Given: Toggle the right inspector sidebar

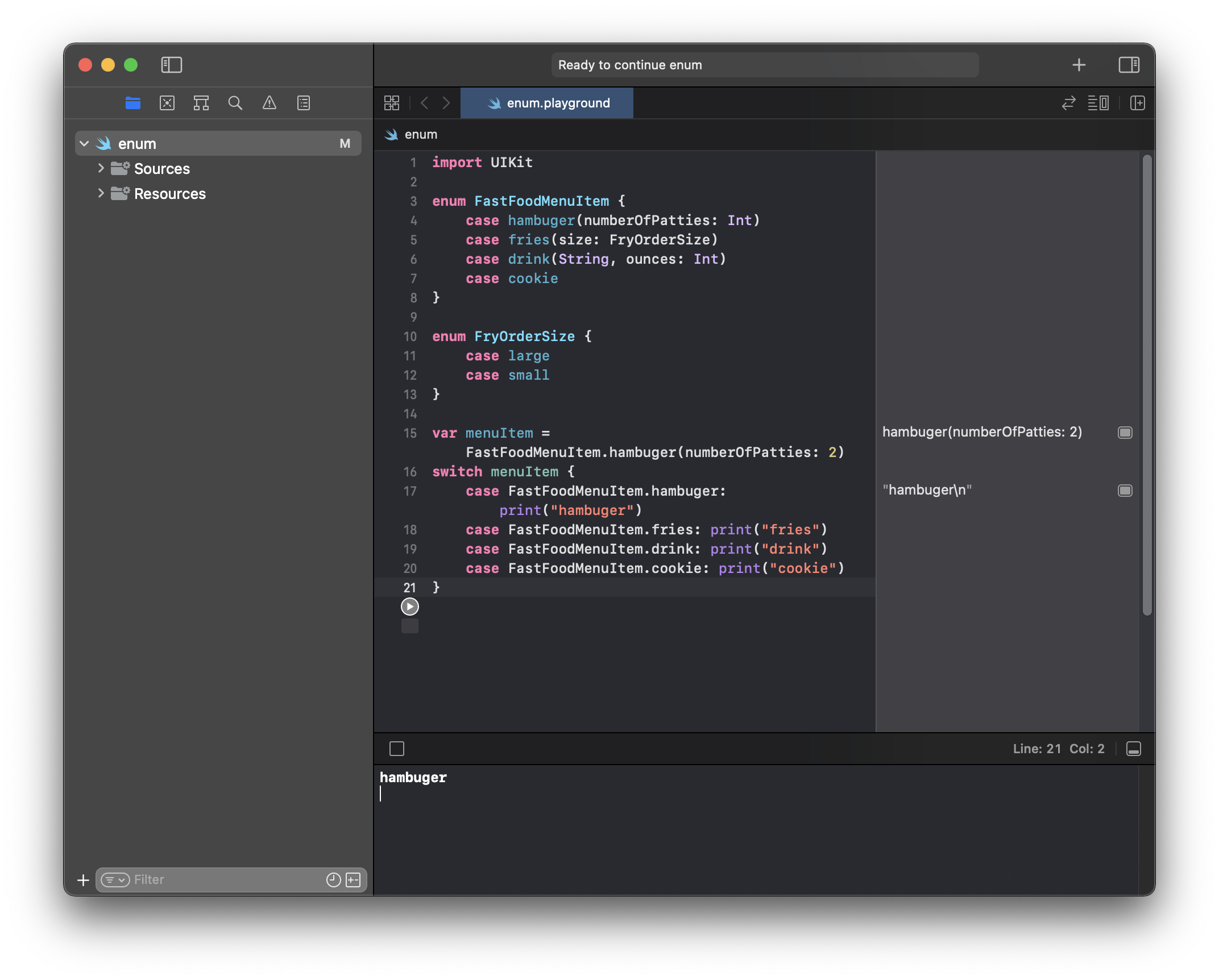Looking at the screenshot, I should coord(1129,65).
